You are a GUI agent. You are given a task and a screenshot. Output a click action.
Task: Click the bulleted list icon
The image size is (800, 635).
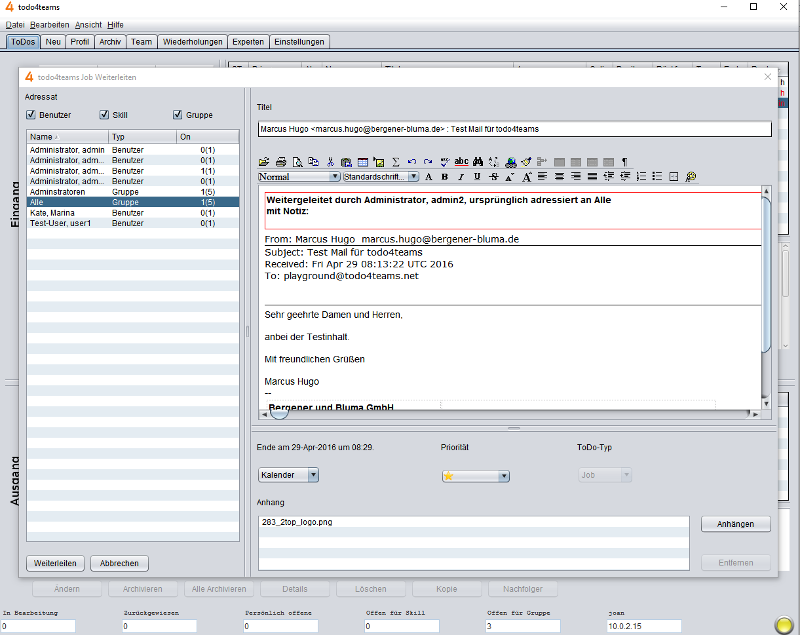coord(657,176)
